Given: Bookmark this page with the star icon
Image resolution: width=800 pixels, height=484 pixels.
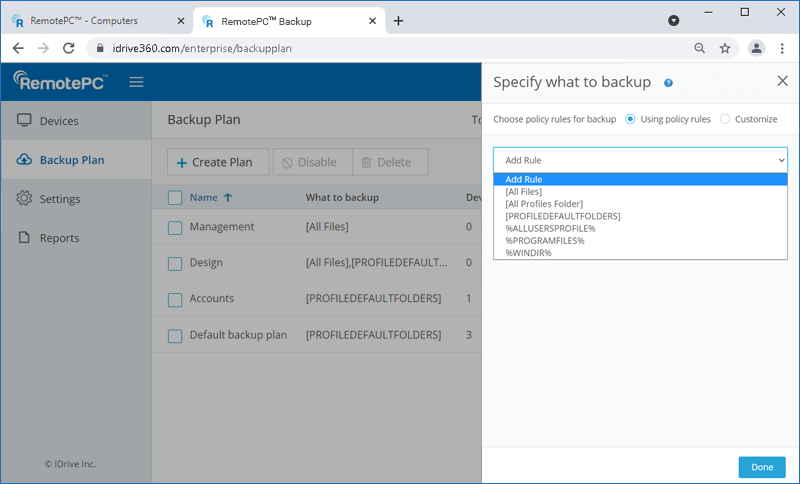Looking at the screenshot, I should tap(725, 48).
